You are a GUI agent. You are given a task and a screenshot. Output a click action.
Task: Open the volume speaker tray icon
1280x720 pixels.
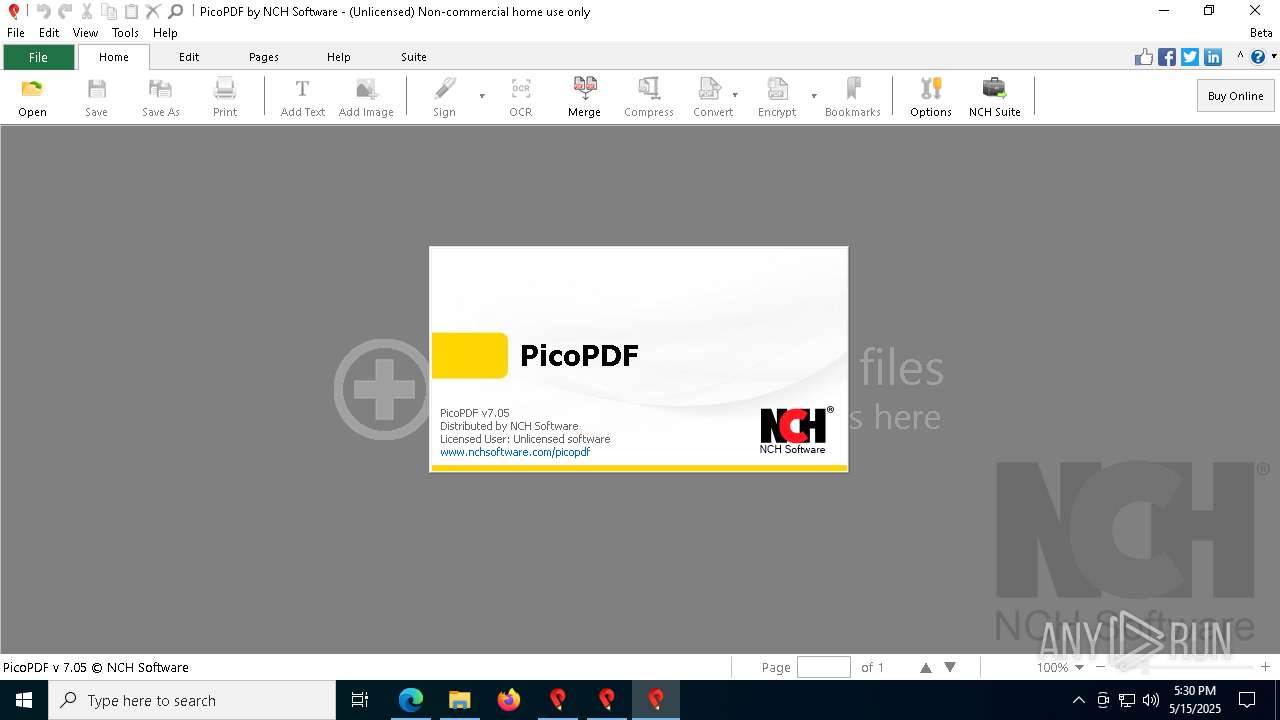1150,700
